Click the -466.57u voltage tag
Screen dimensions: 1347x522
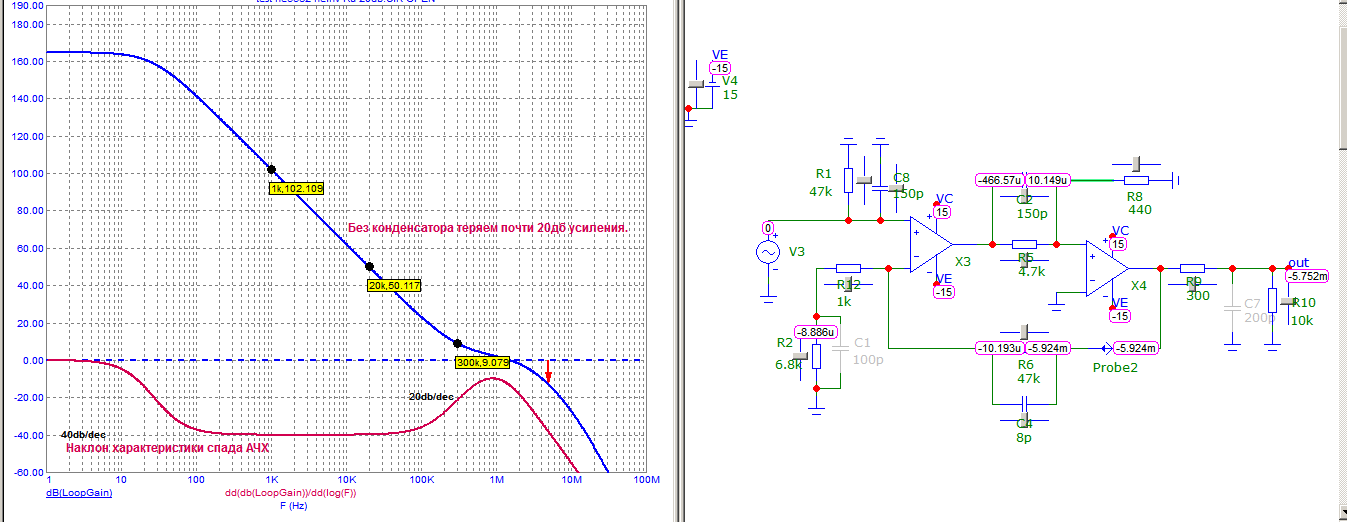click(x=999, y=180)
